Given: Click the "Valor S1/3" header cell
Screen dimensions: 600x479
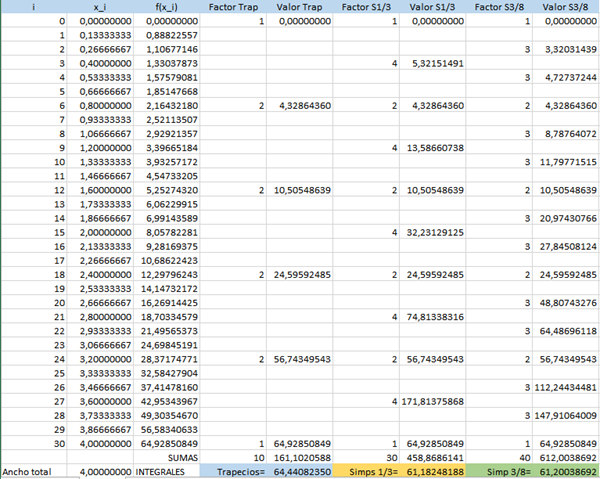Looking at the screenshot, I should pos(434,6).
